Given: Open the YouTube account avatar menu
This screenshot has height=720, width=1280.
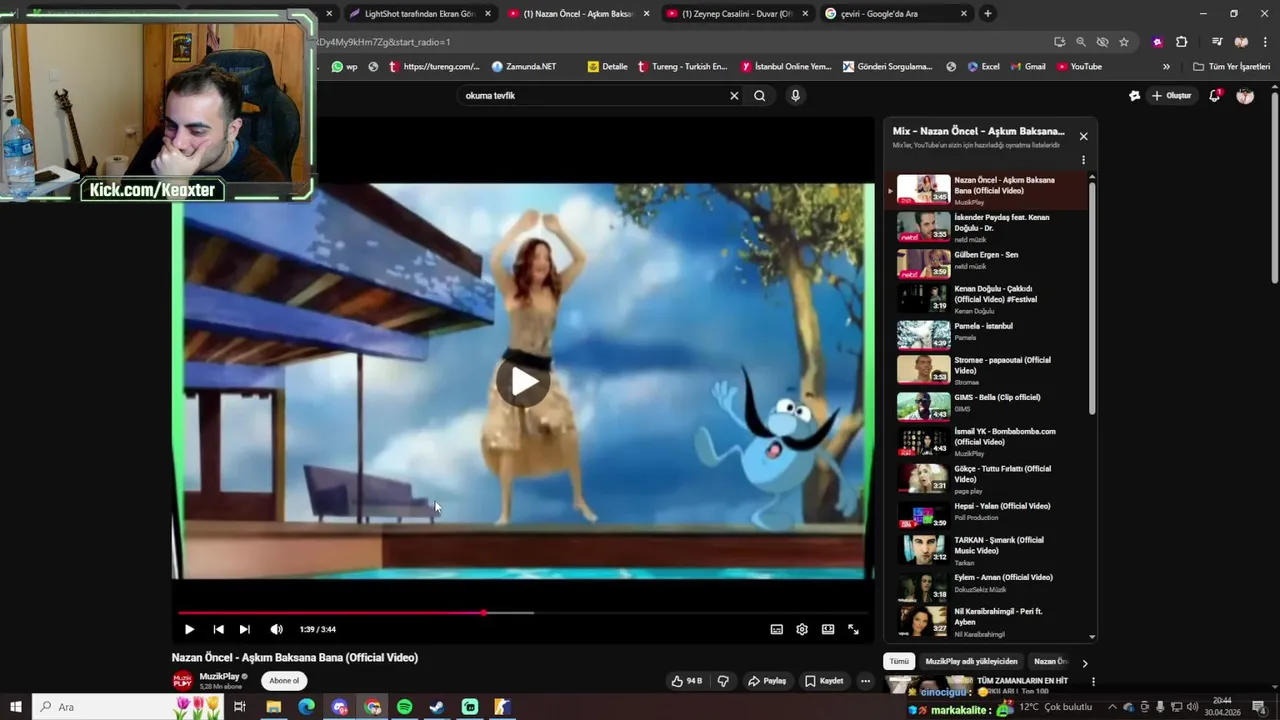Looking at the screenshot, I should 1245,96.
